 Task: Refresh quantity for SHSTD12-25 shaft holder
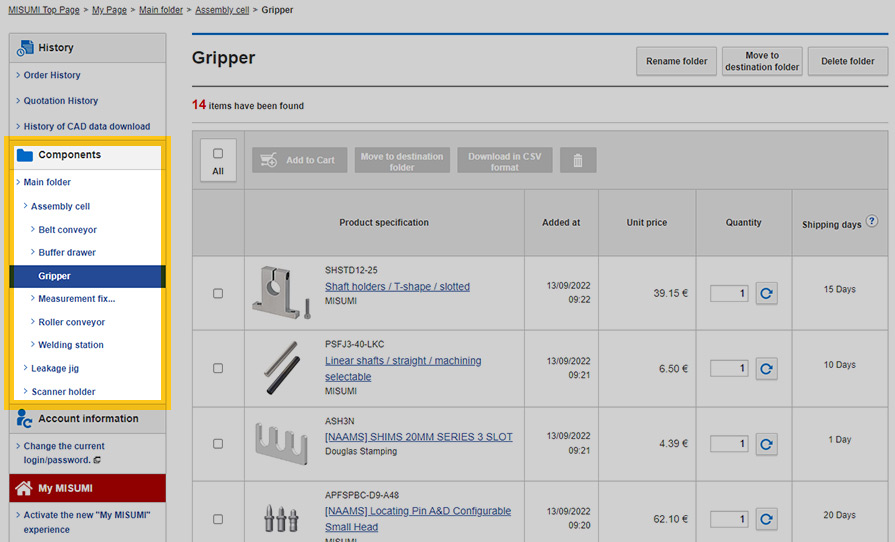point(766,293)
